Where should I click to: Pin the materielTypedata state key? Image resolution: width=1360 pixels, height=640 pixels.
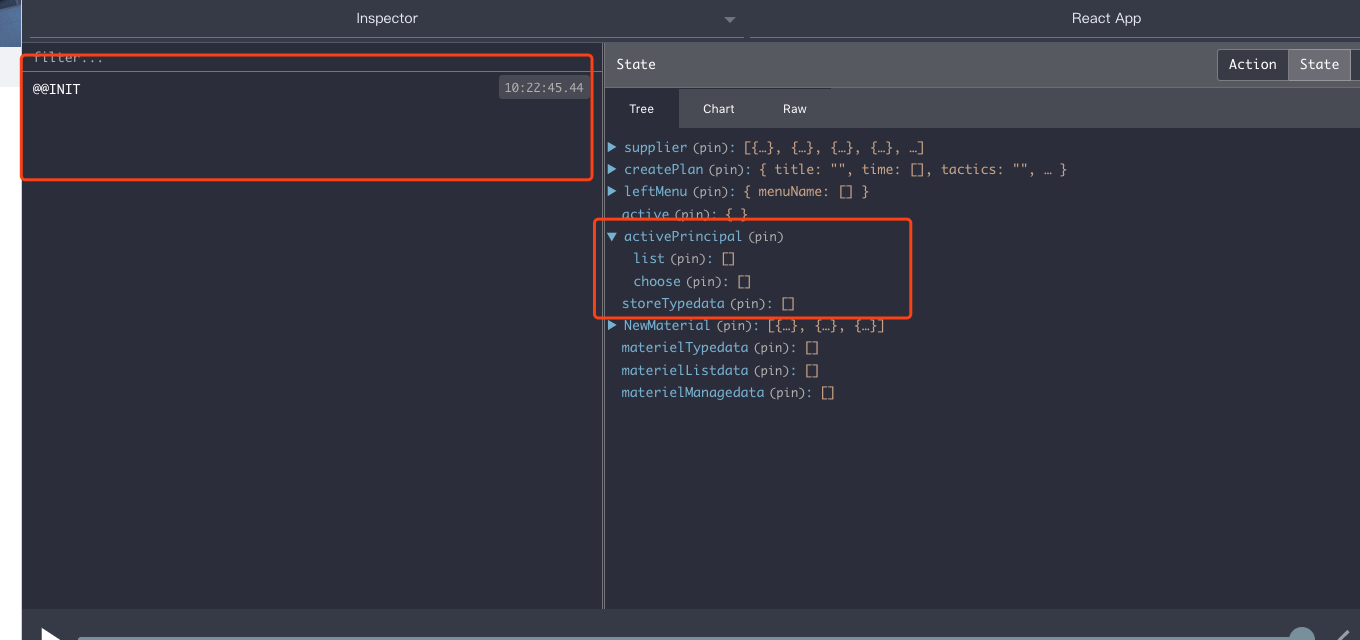774,348
